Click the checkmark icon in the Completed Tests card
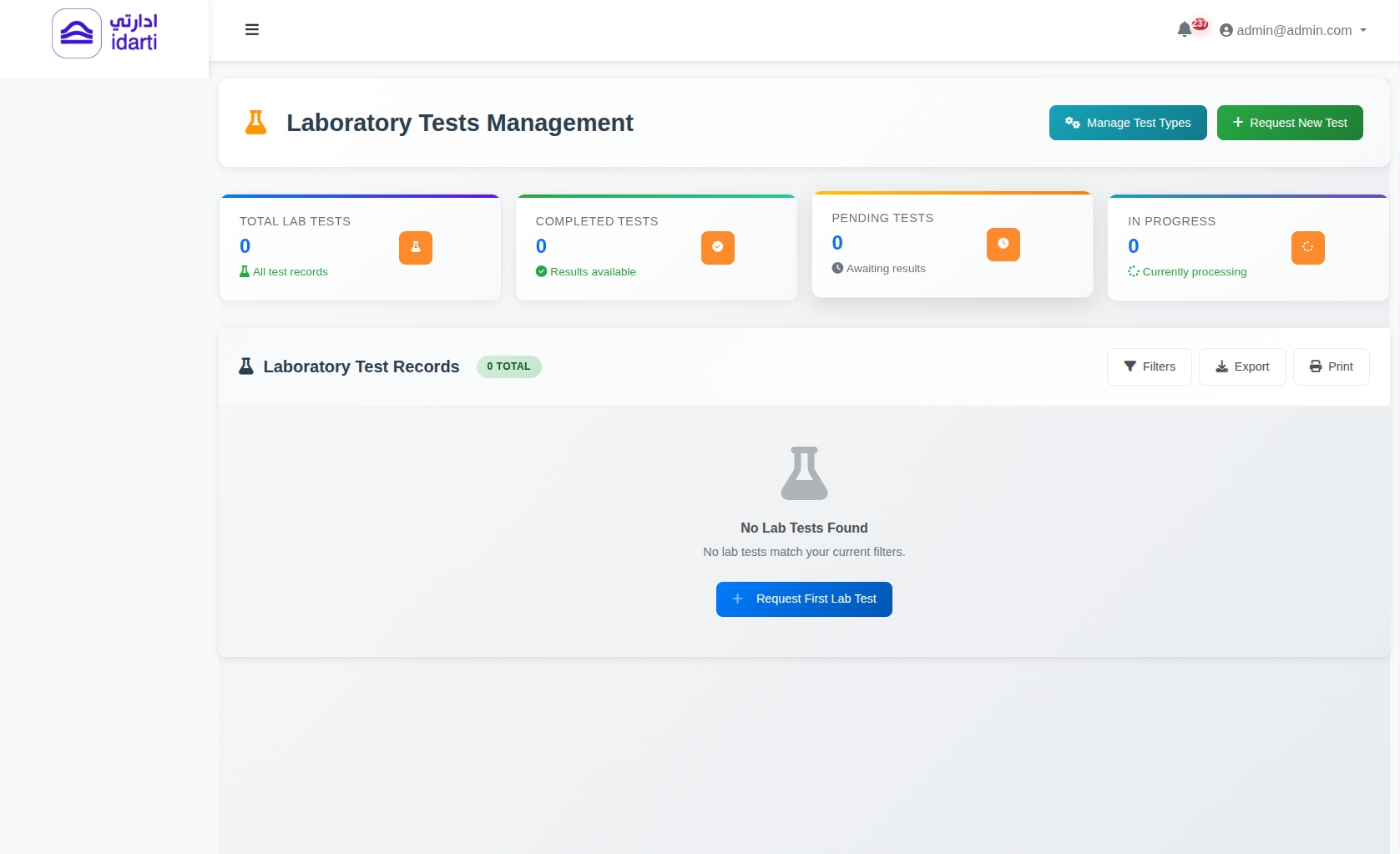The image size is (1400, 854). point(717,248)
